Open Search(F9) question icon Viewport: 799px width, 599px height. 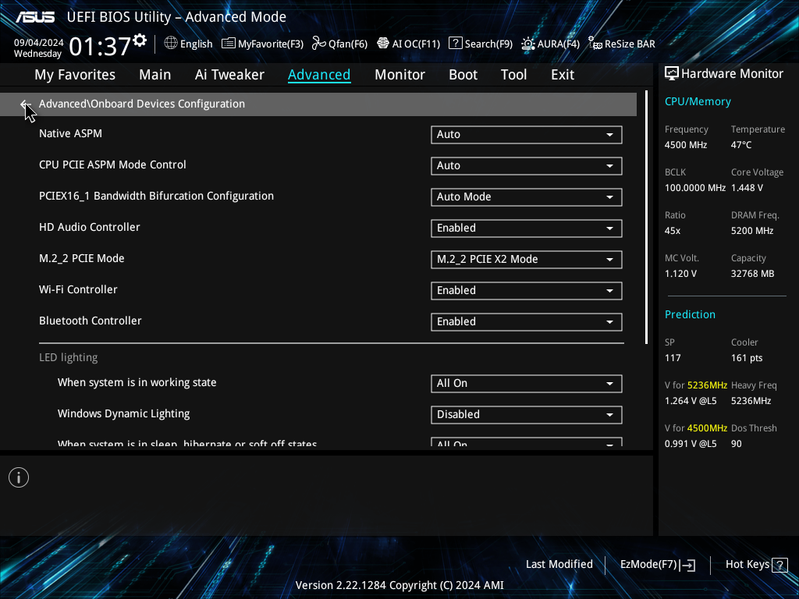tap(455, 43)
